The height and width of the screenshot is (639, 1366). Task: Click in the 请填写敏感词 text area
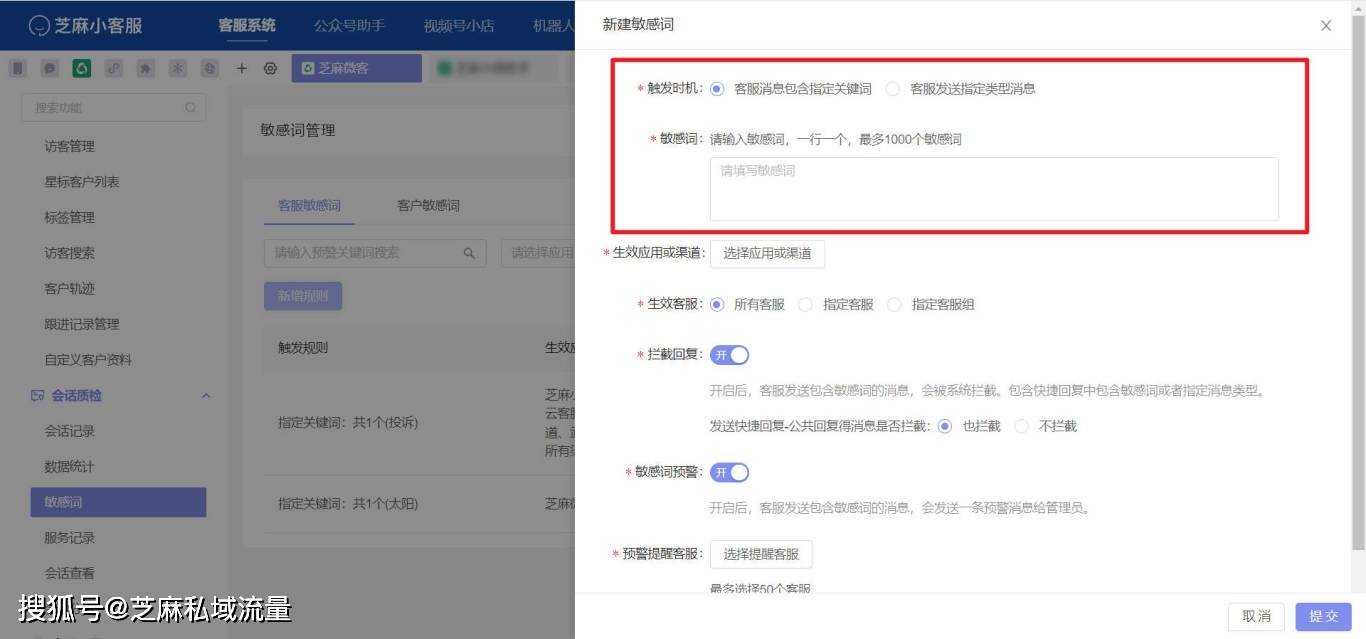993,189
